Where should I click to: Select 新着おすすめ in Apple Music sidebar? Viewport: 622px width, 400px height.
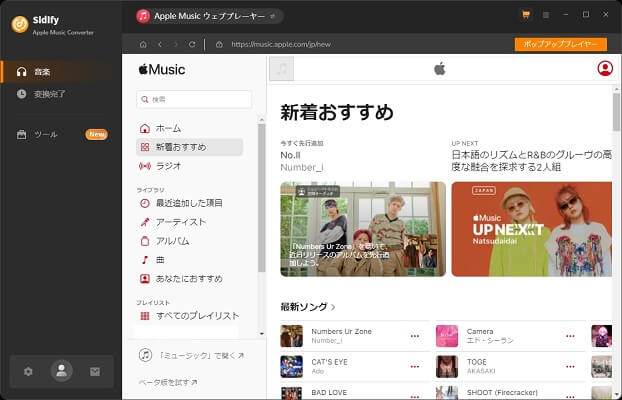click(x=190, y=147)
